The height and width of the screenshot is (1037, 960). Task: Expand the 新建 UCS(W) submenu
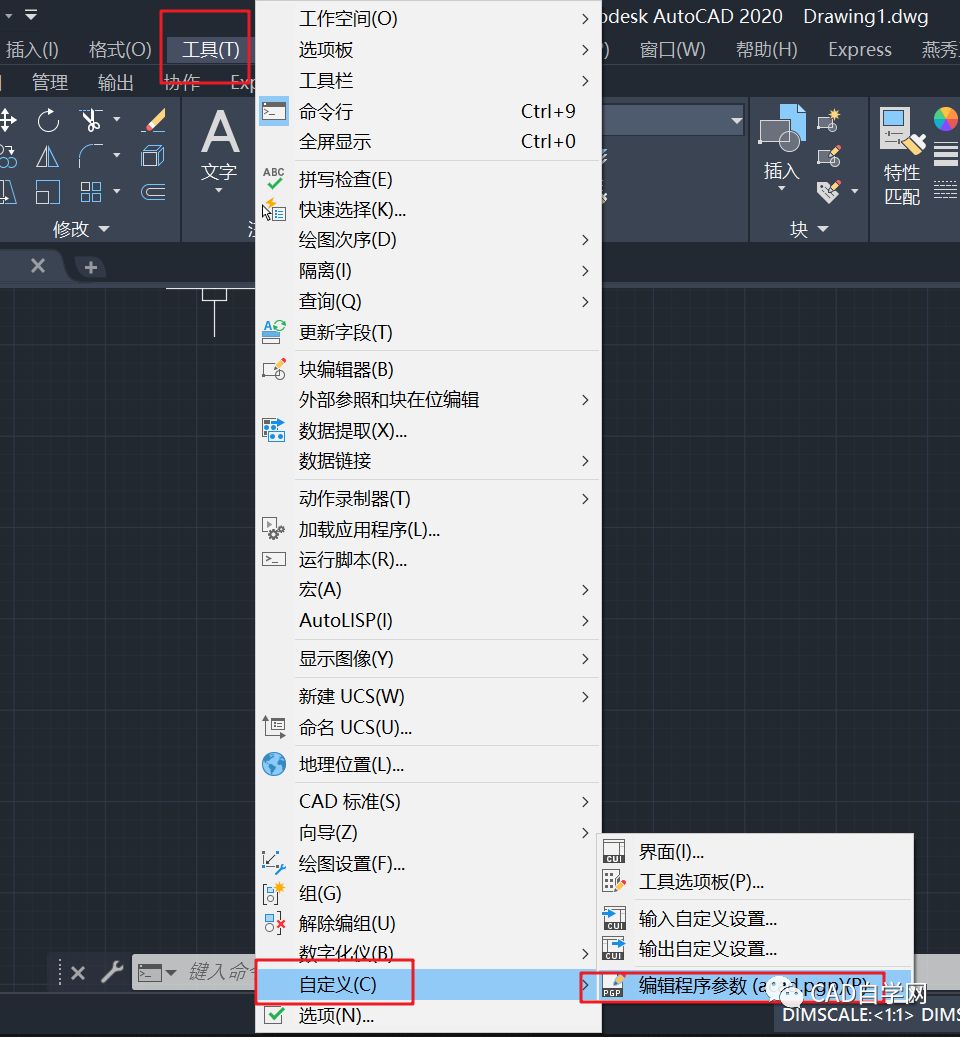click(428, 696)
